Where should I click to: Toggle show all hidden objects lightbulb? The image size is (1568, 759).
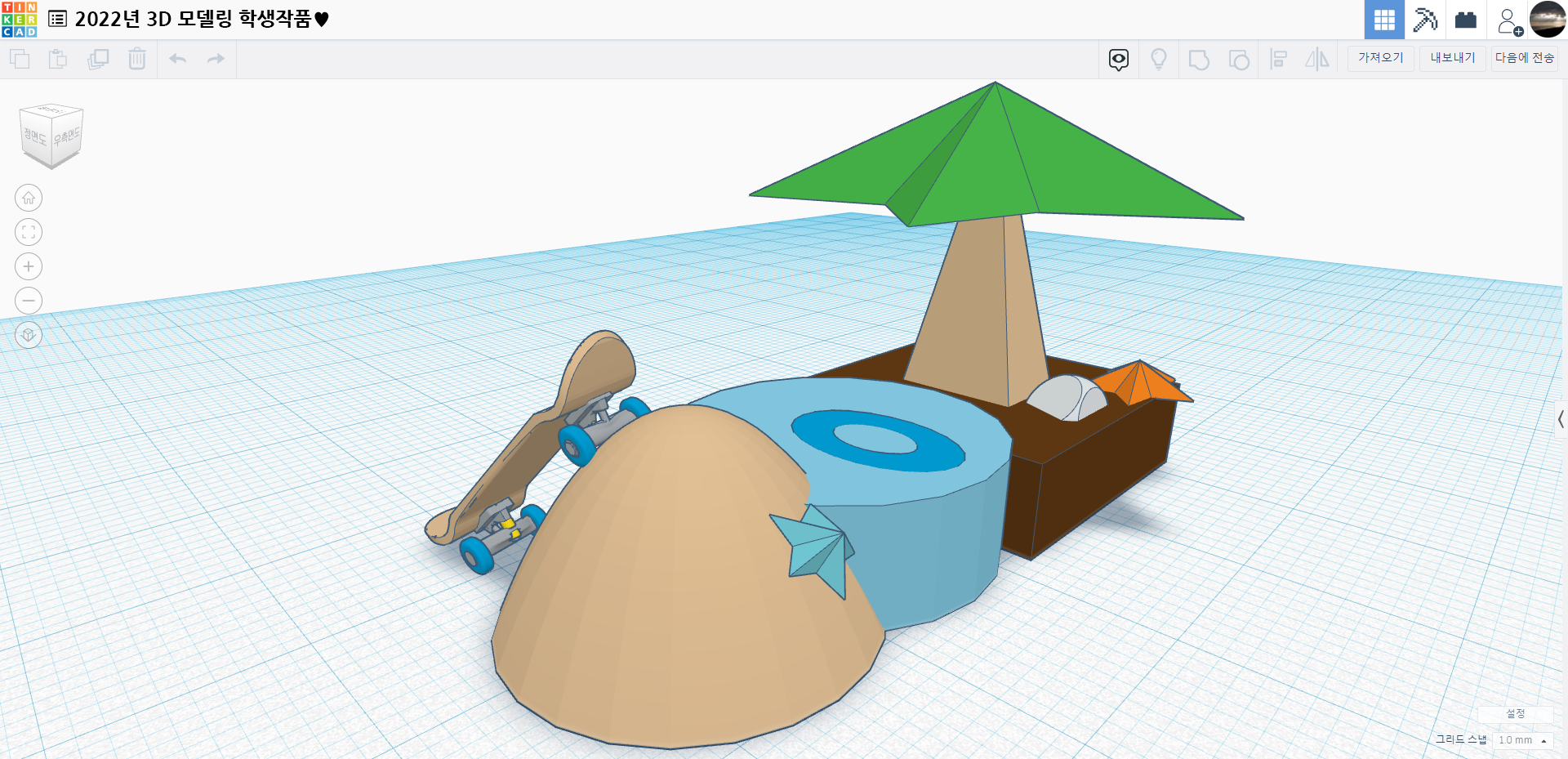[x=1158, y=59]
